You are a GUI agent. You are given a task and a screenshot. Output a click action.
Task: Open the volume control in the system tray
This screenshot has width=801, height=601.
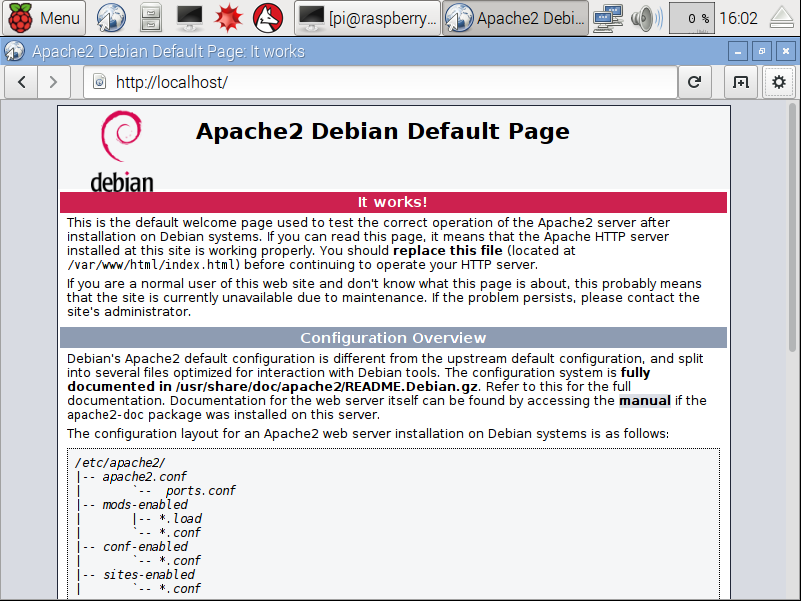[644, 17]
